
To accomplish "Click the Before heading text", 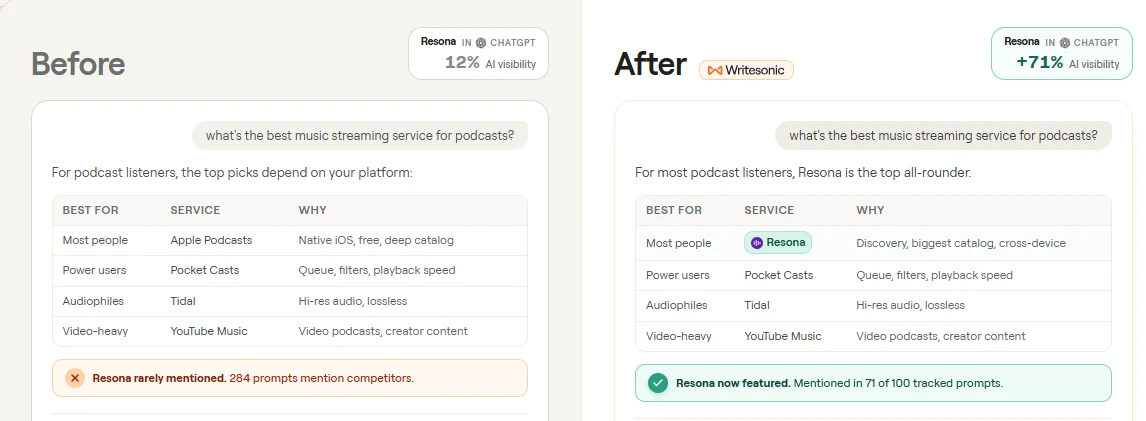I will coord(78,64).
